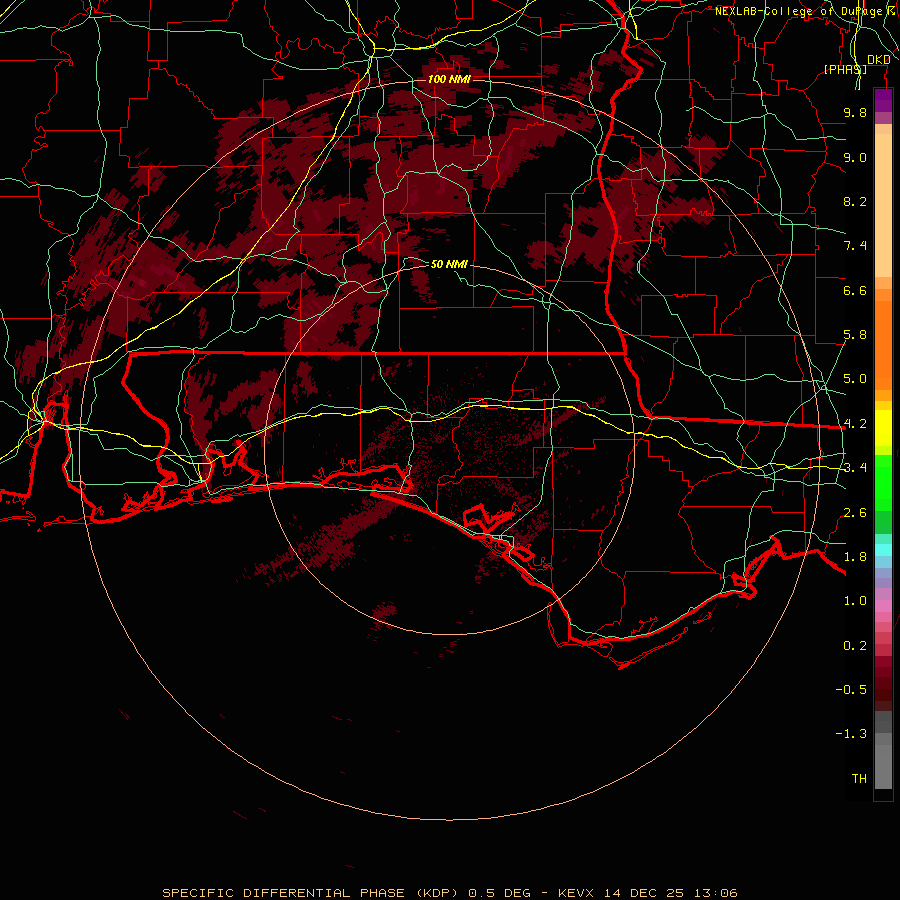Click the 9.0 value on the scale

(x=855, y=157)
